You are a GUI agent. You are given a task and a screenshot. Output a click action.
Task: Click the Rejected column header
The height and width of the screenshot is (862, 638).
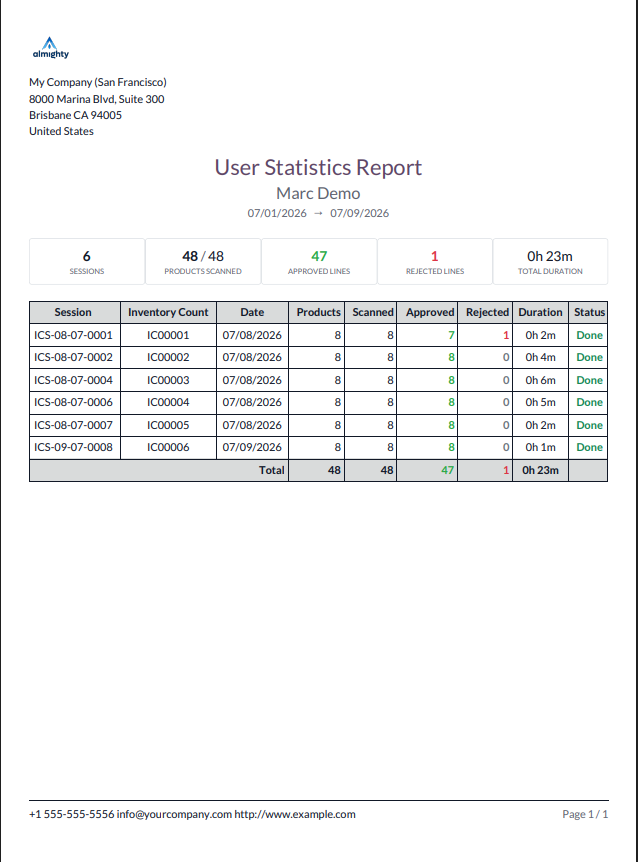tap(485, 312)
